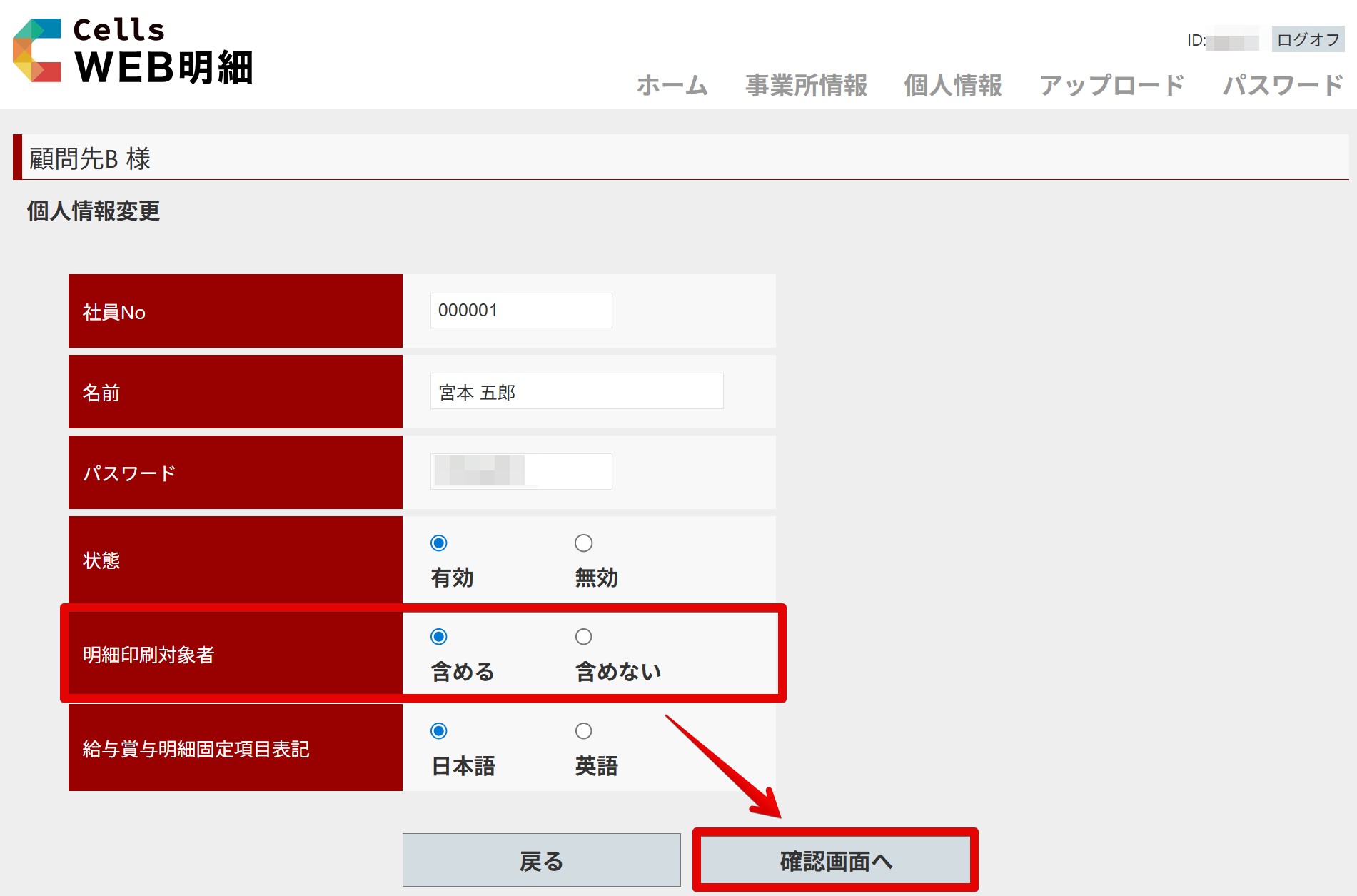Open the ホーム menu
This screenshot has width=1357, height=896.
tap(672, 85)
